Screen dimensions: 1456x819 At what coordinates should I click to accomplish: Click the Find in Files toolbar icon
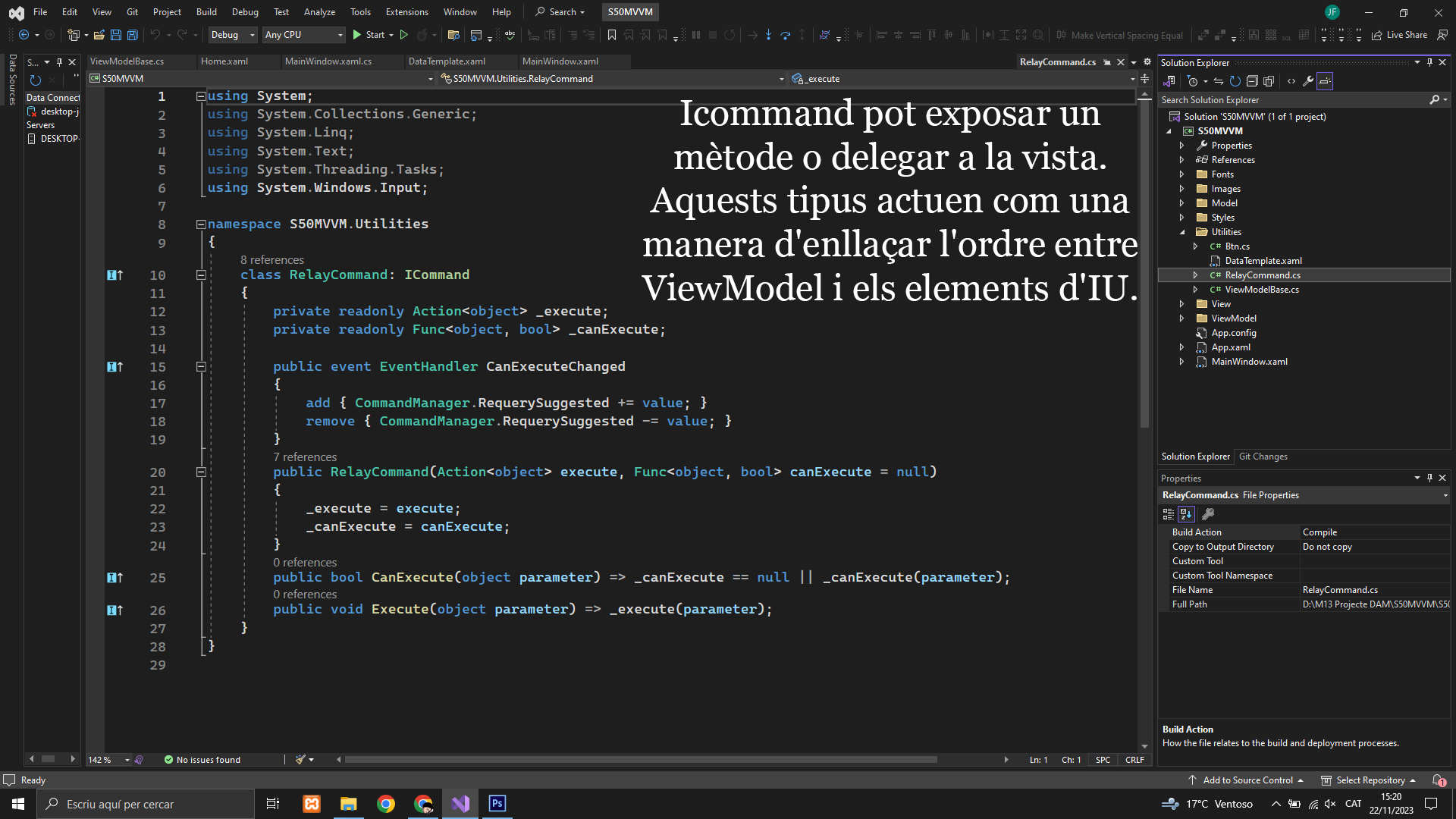[x=453, y=35]
